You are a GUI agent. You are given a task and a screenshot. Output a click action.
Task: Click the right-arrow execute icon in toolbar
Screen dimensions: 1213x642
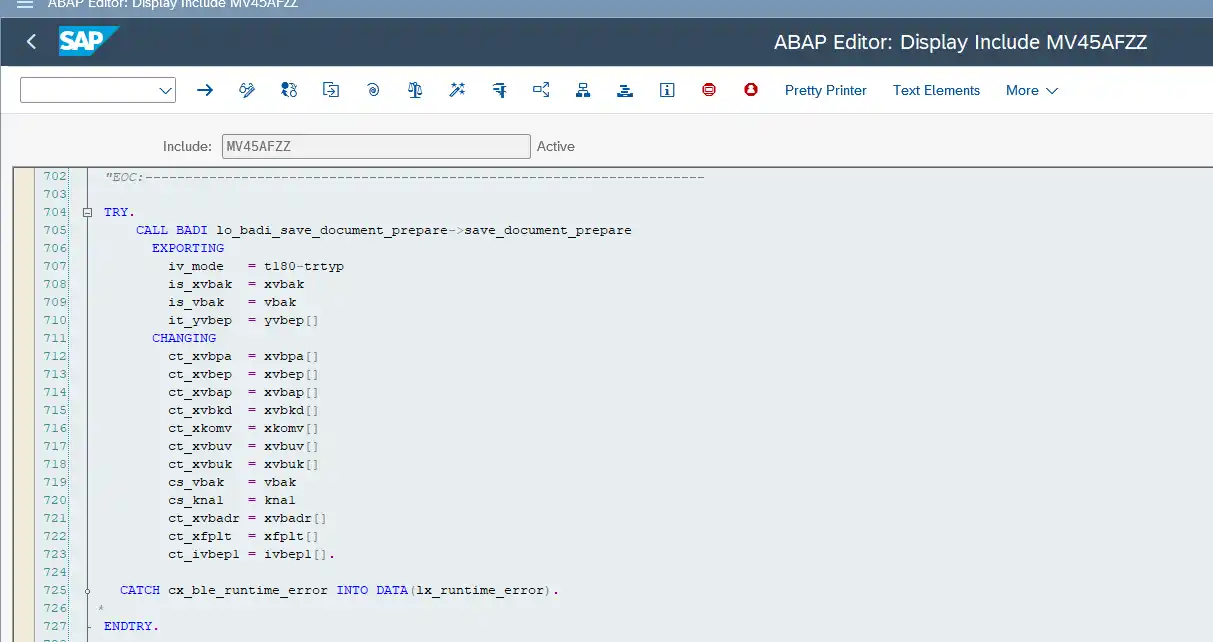point(205,90)
